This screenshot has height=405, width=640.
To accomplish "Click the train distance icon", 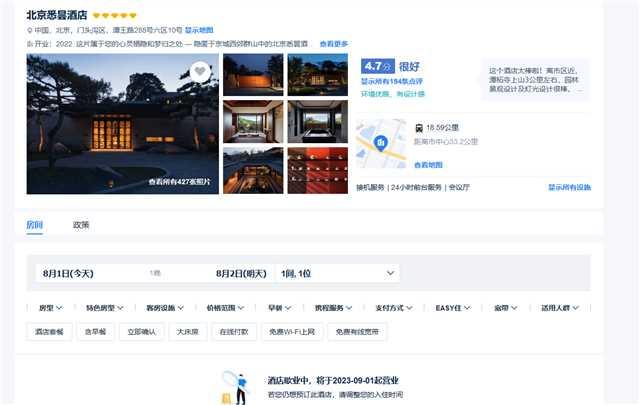I will coord(418,128).
